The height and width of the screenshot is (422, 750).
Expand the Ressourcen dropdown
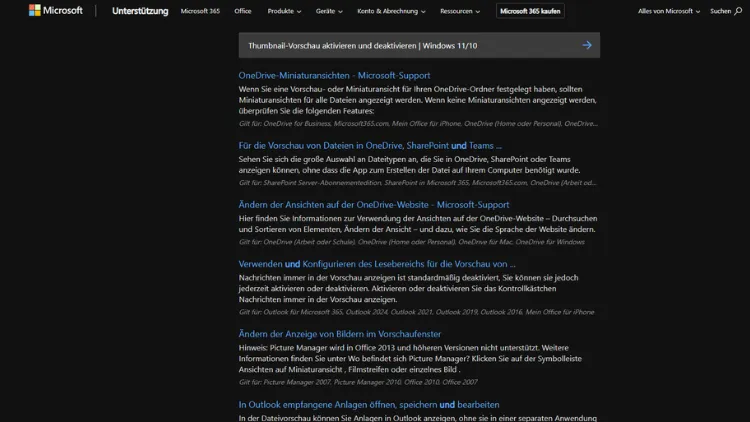coord(460,11)
